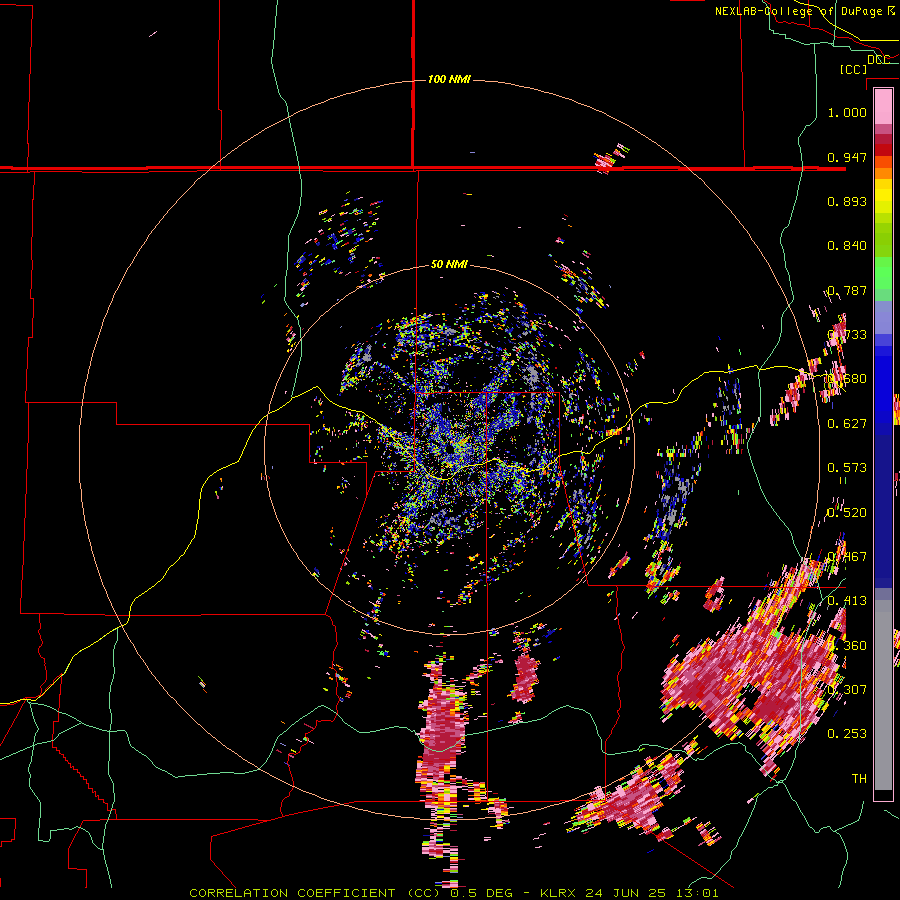Select the 0.787 scale value

(847, 290)
